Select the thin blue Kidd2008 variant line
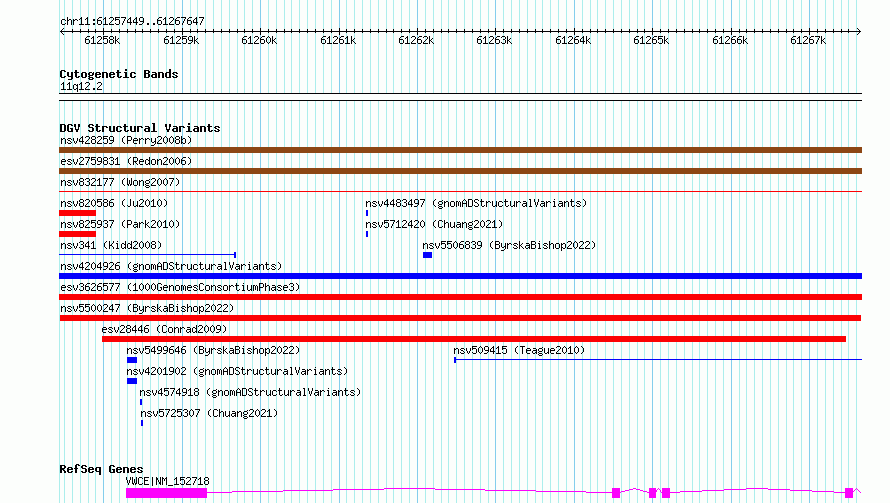 click(148, 255)
